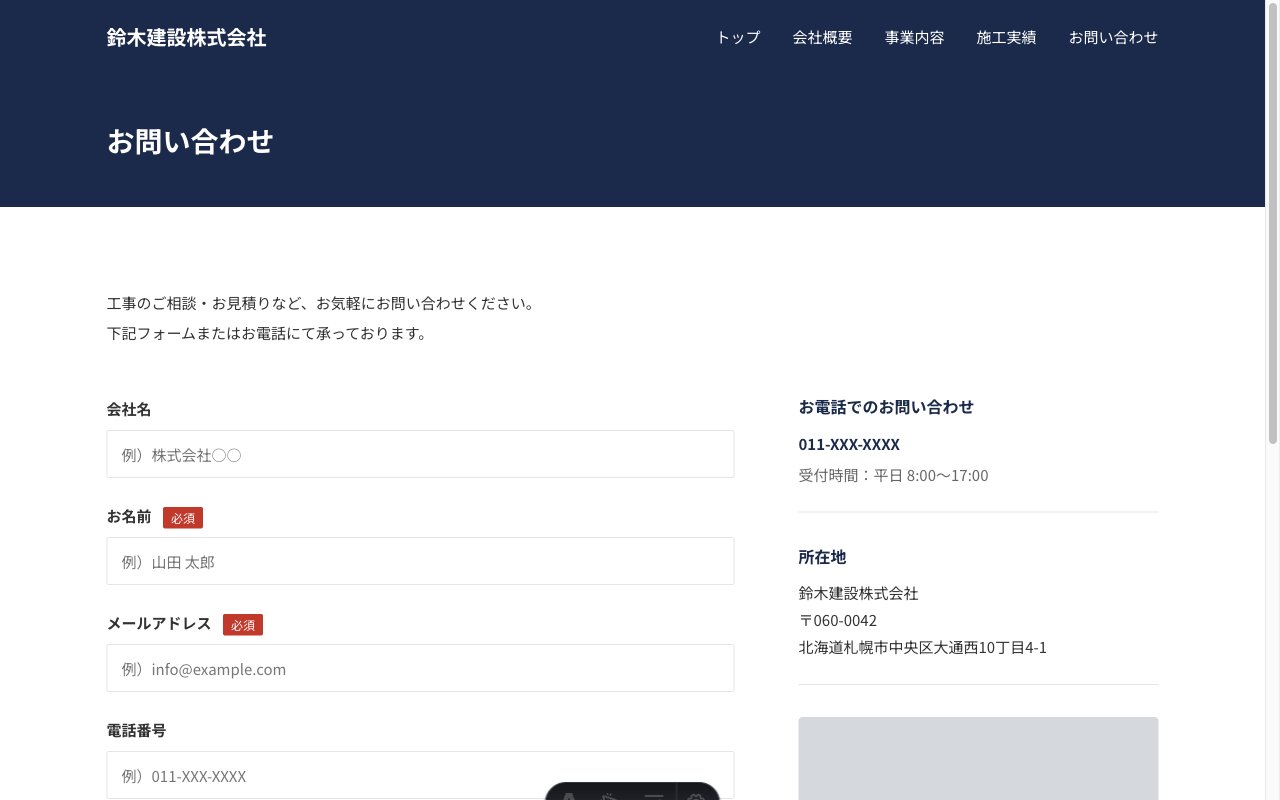Screen dimensions: 1280x800
Task: Click the cursor pointer icon on bottom toolbar
Action: tap(610, 796)
